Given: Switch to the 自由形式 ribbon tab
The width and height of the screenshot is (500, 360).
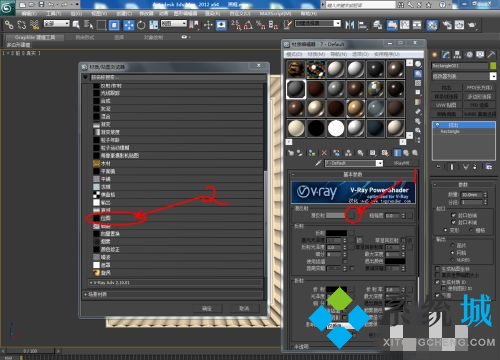Looking at the screenshot, I should tap(85, 38).
